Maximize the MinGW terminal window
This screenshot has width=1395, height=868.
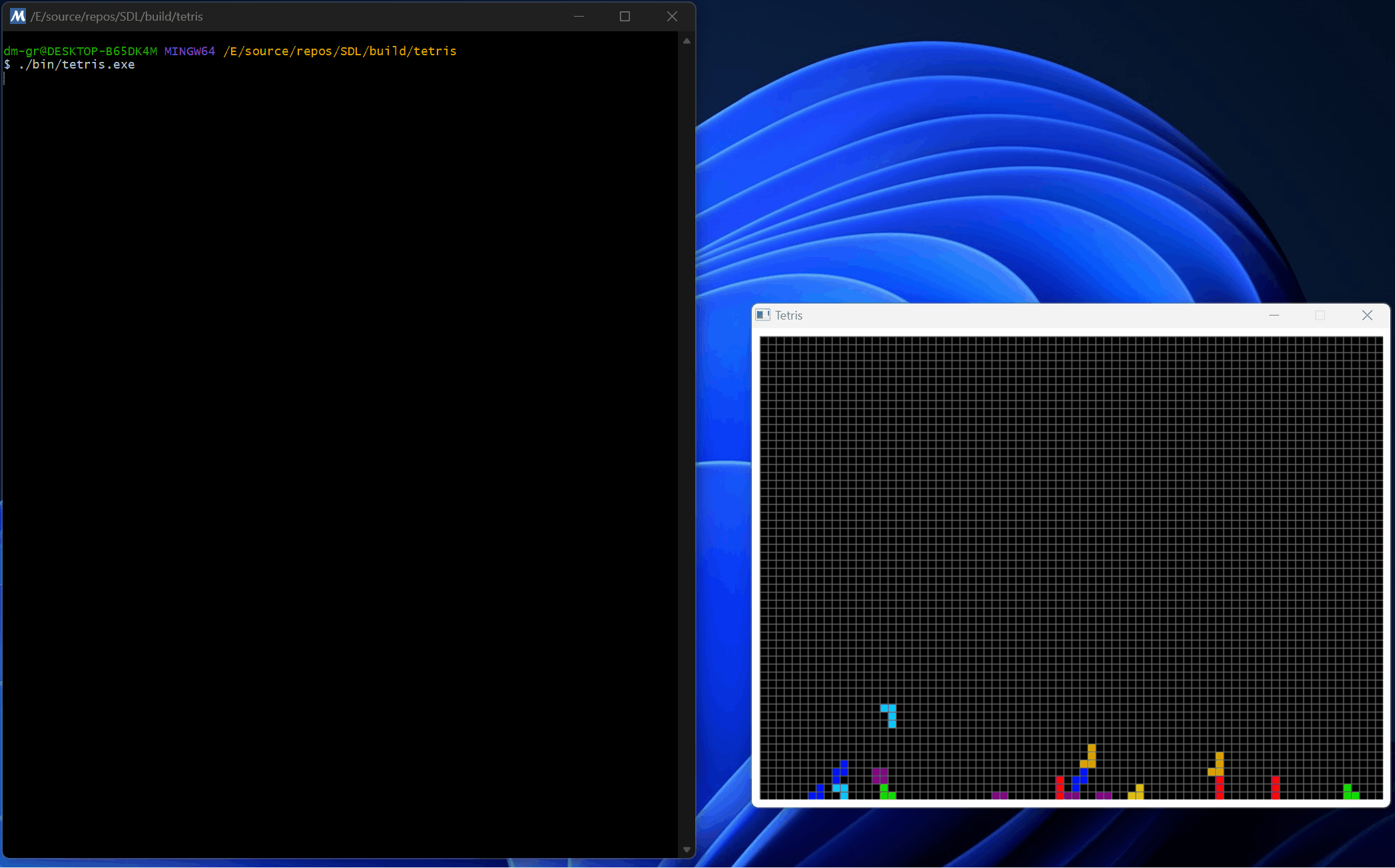[x=625, y=16]
